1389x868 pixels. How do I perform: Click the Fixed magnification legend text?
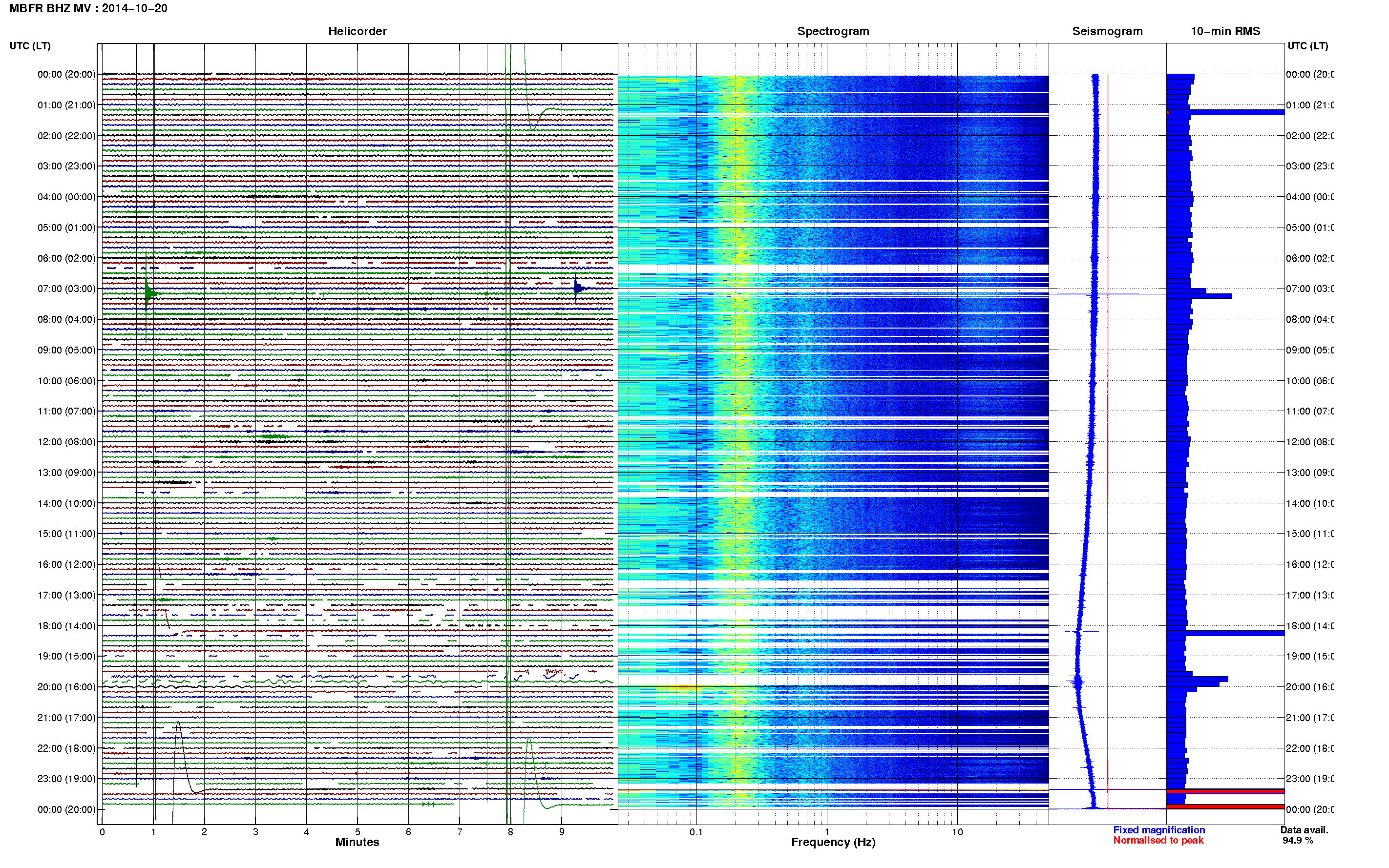tap(1159, 830)
